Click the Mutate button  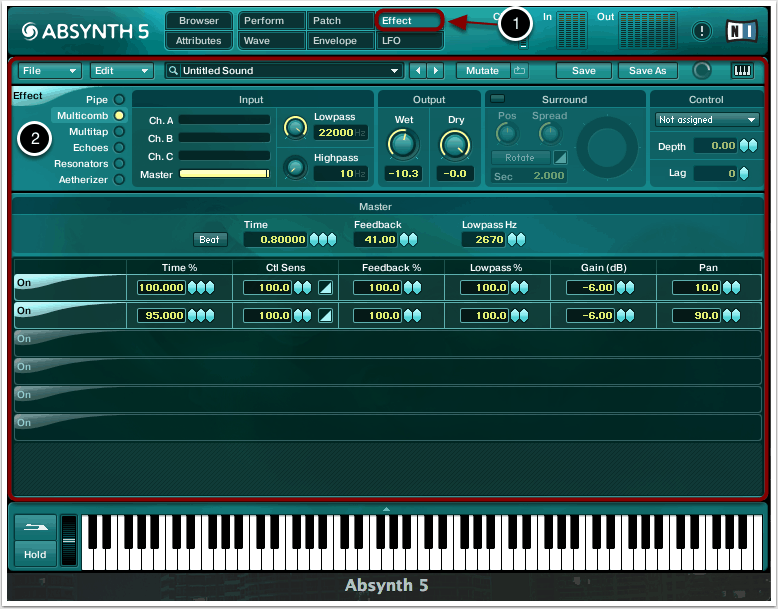(483, 71)
